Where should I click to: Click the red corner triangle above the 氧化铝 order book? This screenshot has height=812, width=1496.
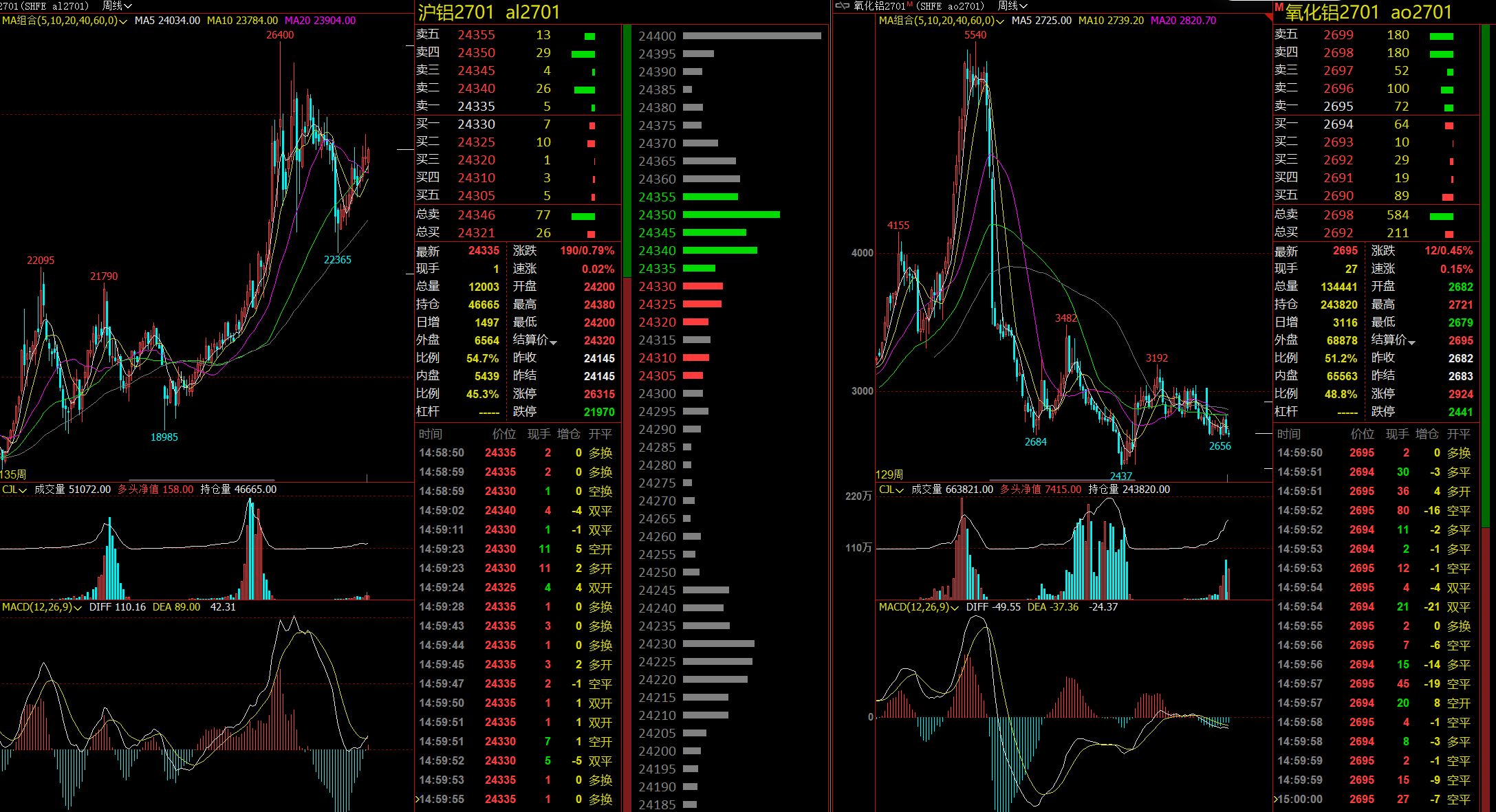tap(1268, 17)
